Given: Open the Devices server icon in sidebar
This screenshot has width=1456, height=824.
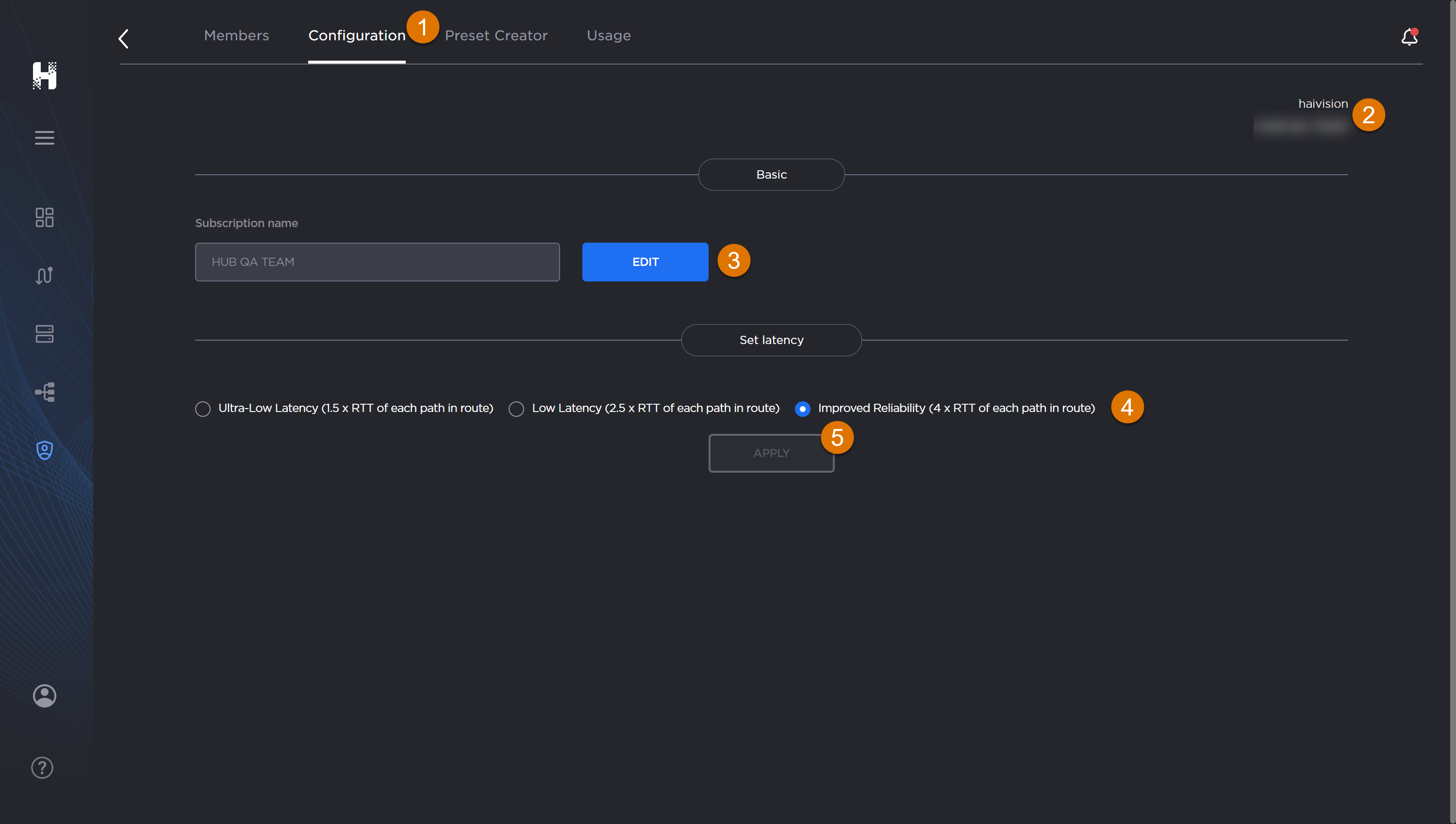Looking at the screenshot, I should pos(45,334).
